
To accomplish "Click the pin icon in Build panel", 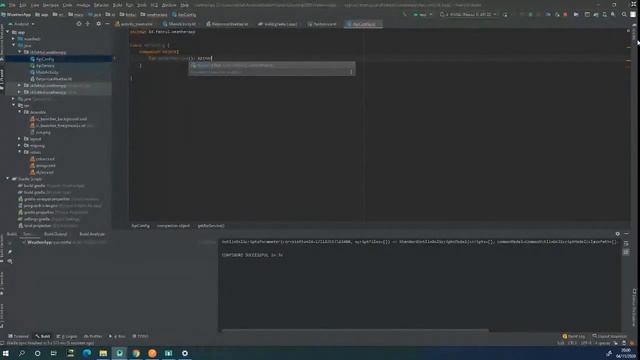I will tap(10, 252).
